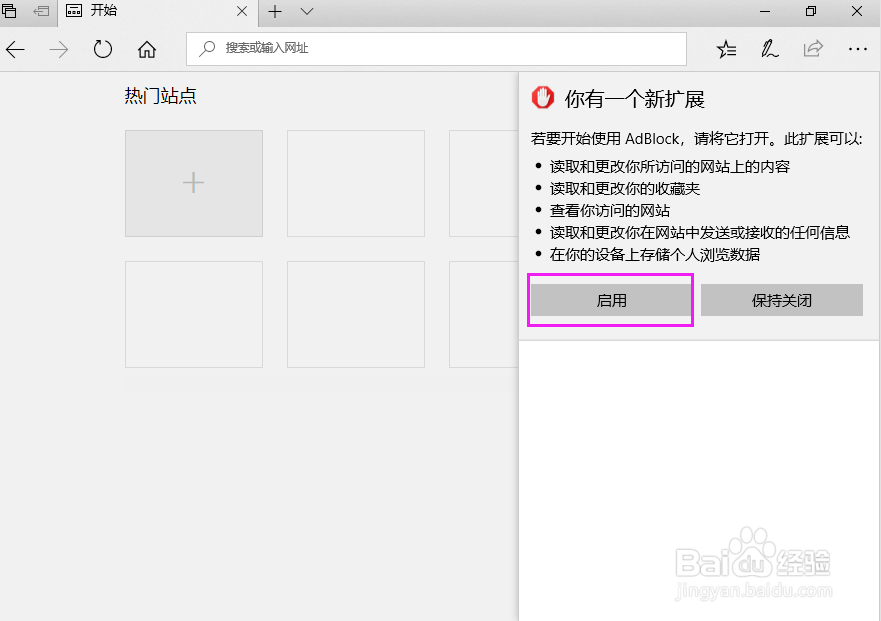The width and height of the screenshot is (881, 621).
Task: Click the empty tile right of plus tile
Action: click(356, 183)
